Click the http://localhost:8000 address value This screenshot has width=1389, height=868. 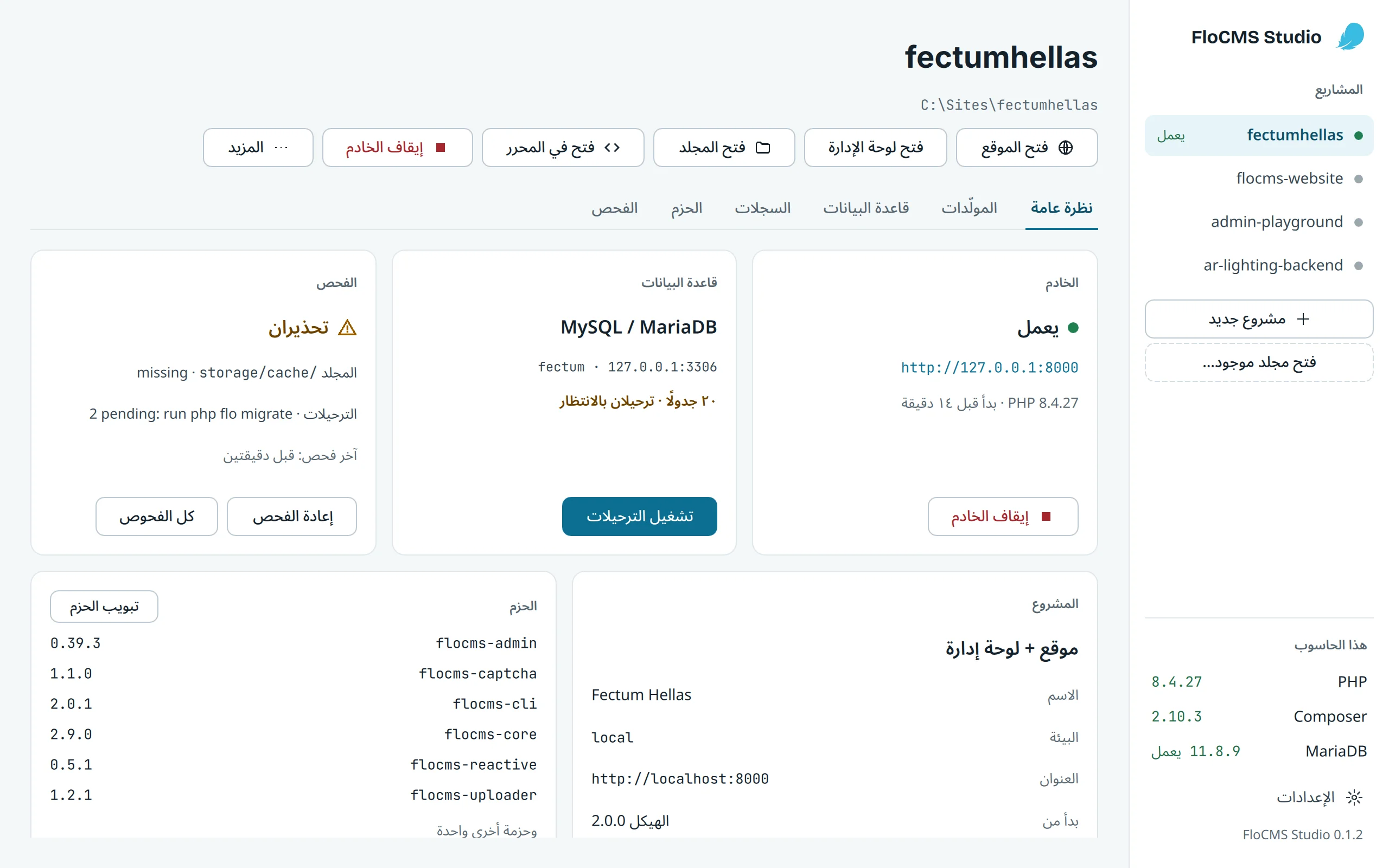(679, 778)
